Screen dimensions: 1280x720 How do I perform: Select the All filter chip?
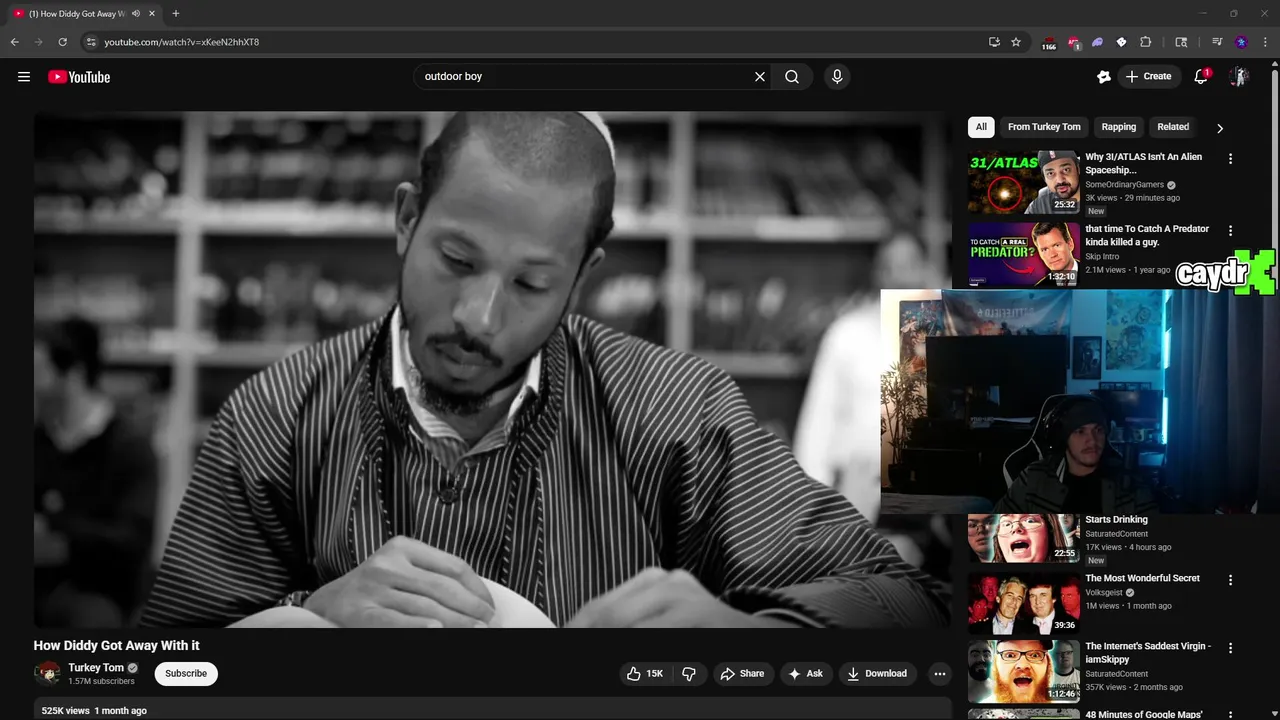click(981, 127)
